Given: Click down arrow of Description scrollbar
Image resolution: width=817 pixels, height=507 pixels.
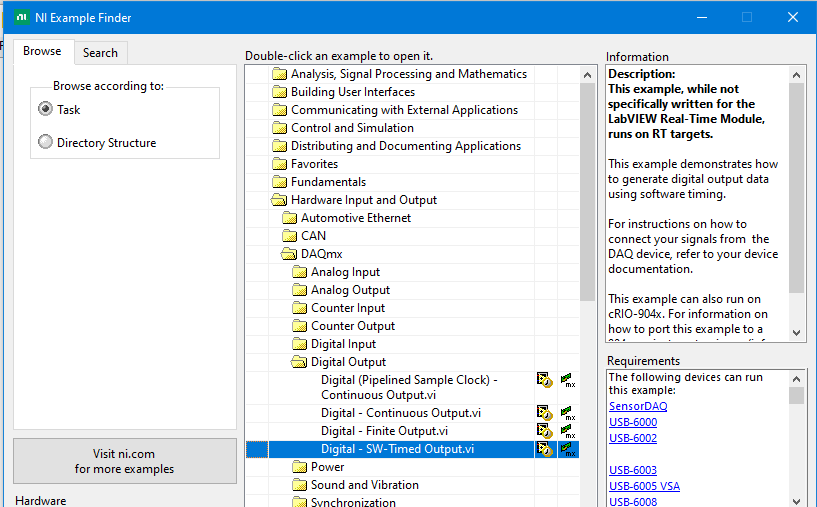Looking at the screenshot, I should (796, 332).
